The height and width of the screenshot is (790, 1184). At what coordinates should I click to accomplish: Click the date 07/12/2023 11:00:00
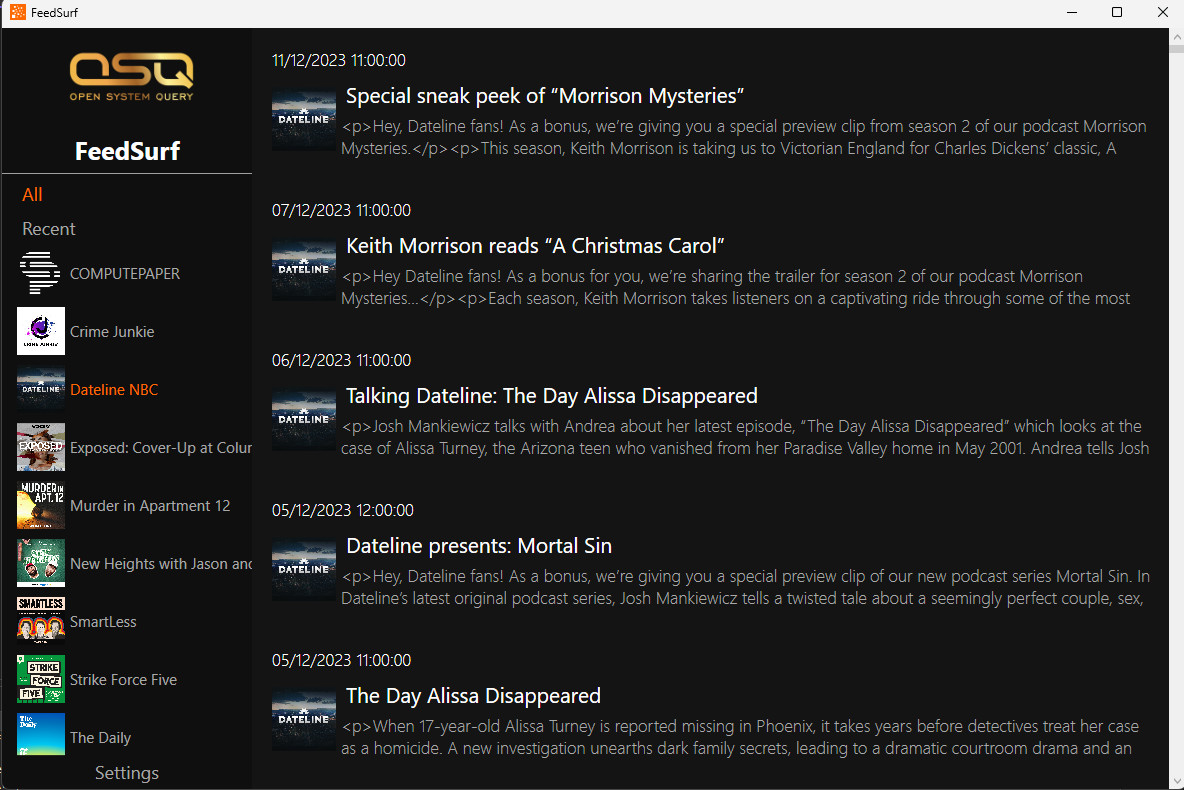(x=341, y=210)
